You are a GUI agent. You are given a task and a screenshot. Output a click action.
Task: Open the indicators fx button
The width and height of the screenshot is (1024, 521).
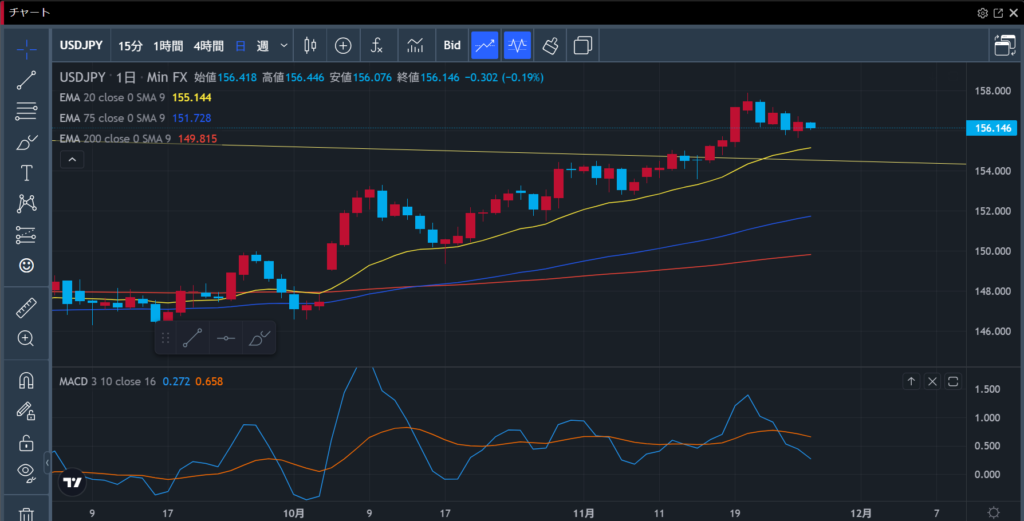(377, 45)
